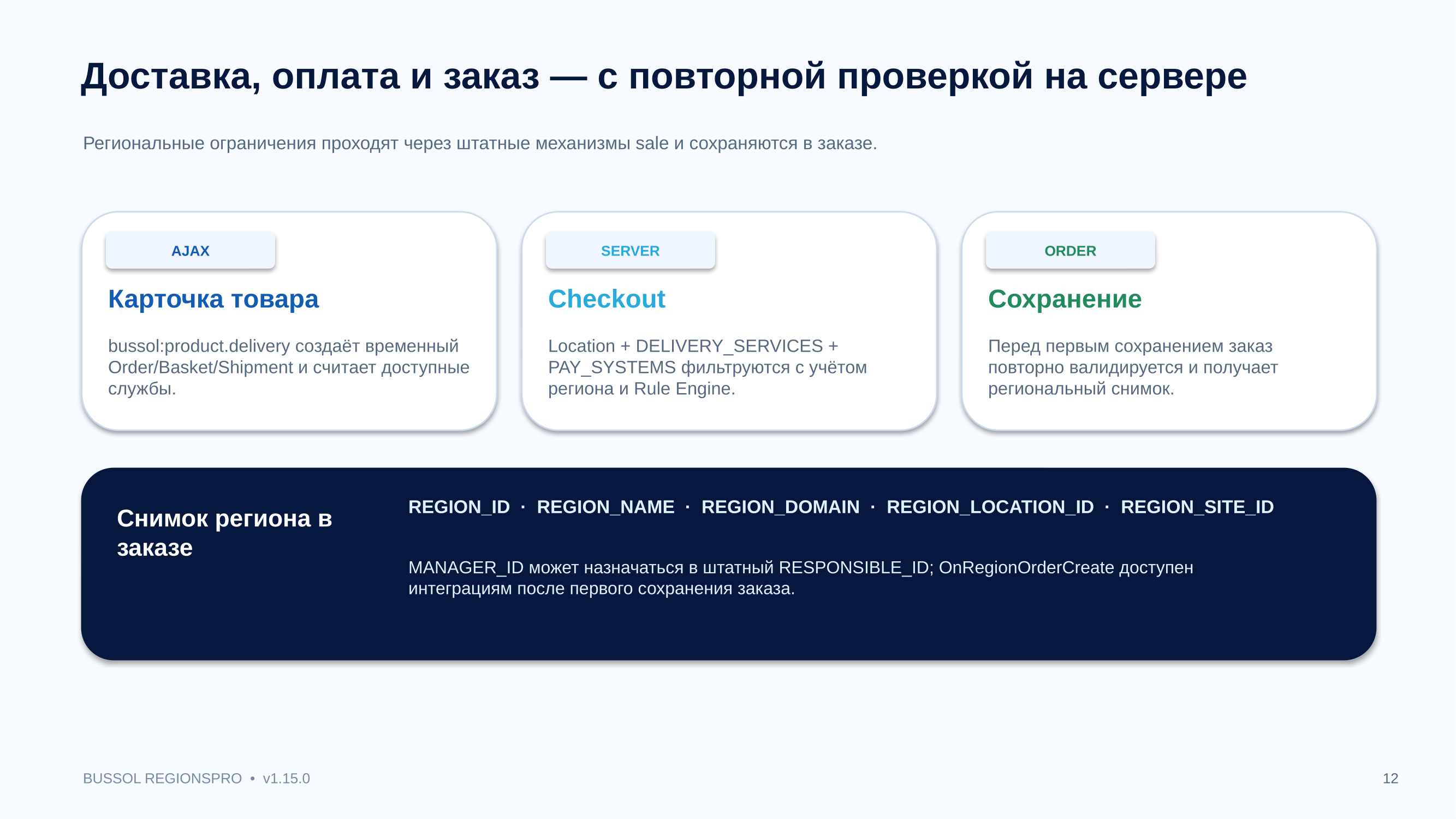Click the subtitle about 'Региональные ограничения'

480,143
